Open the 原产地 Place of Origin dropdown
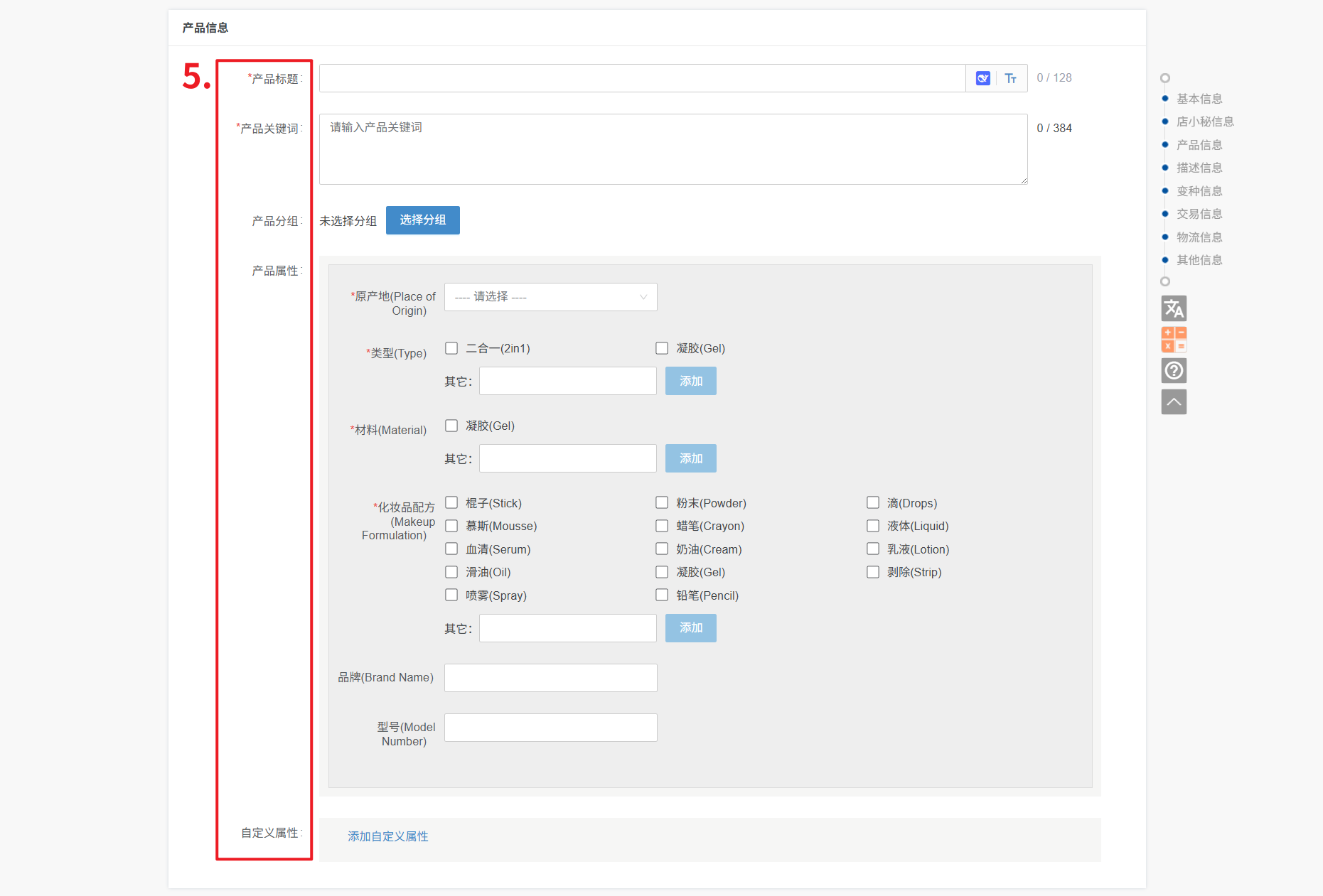The height and width of the screenshot is (896, 1323). [x=551, y=297]
